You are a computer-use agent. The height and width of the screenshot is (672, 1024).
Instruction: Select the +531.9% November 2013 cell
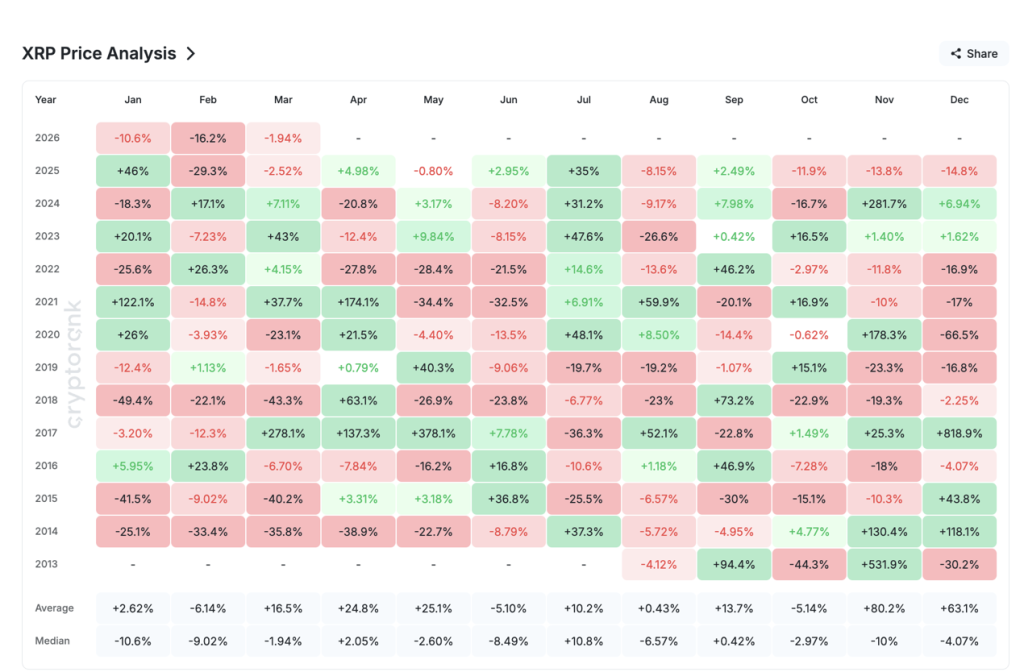884,564
